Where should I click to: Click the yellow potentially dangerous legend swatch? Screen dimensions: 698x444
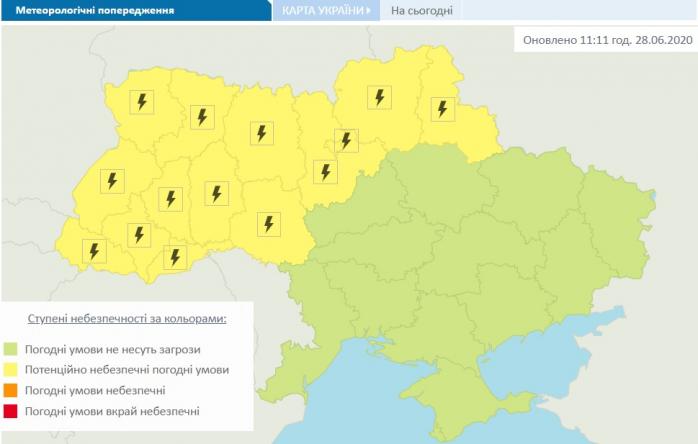tap(14, 370)
